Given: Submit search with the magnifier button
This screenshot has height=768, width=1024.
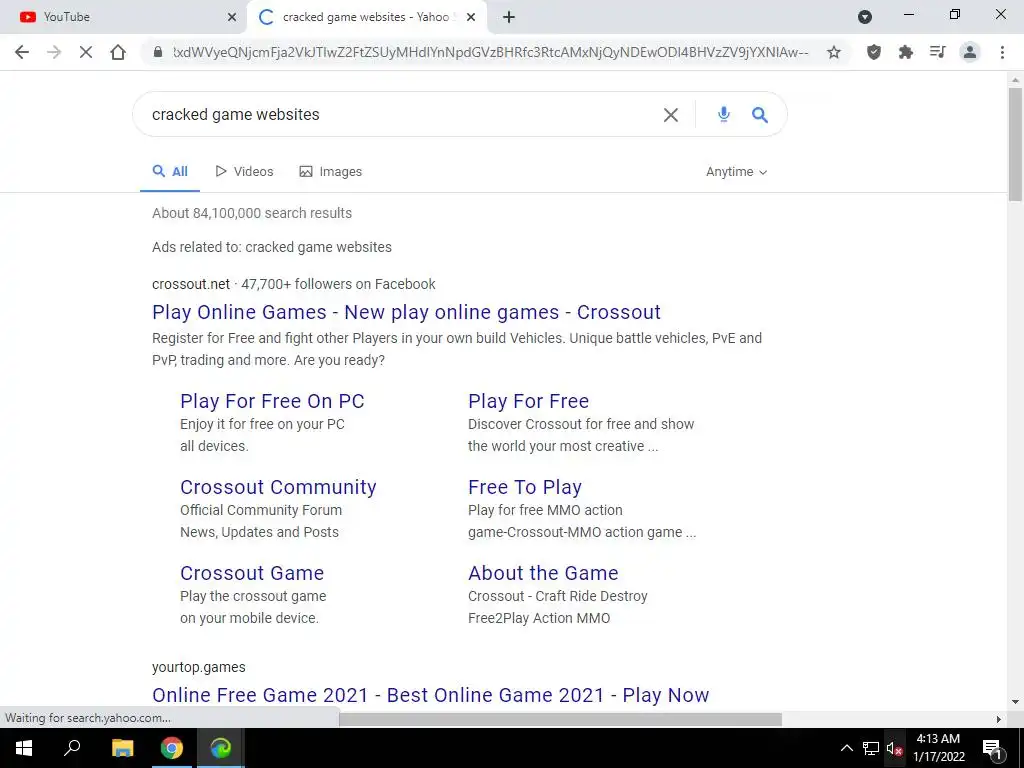Looking at the screenshot, I should [x=760, y=115].
